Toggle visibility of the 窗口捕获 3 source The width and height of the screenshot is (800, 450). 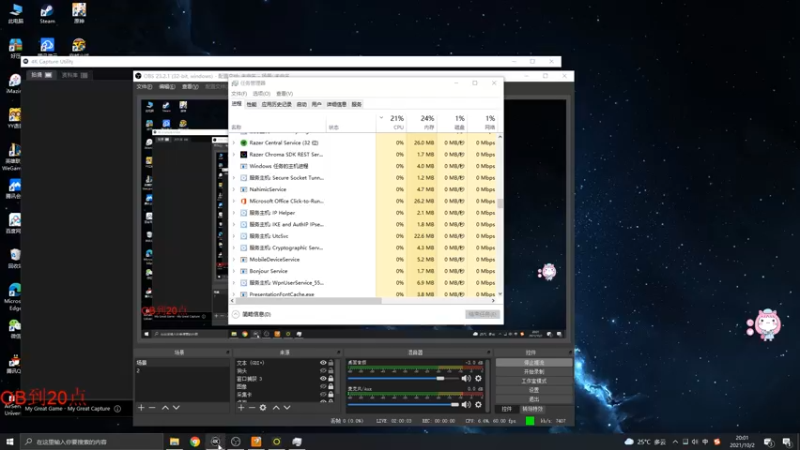point(323,379)
